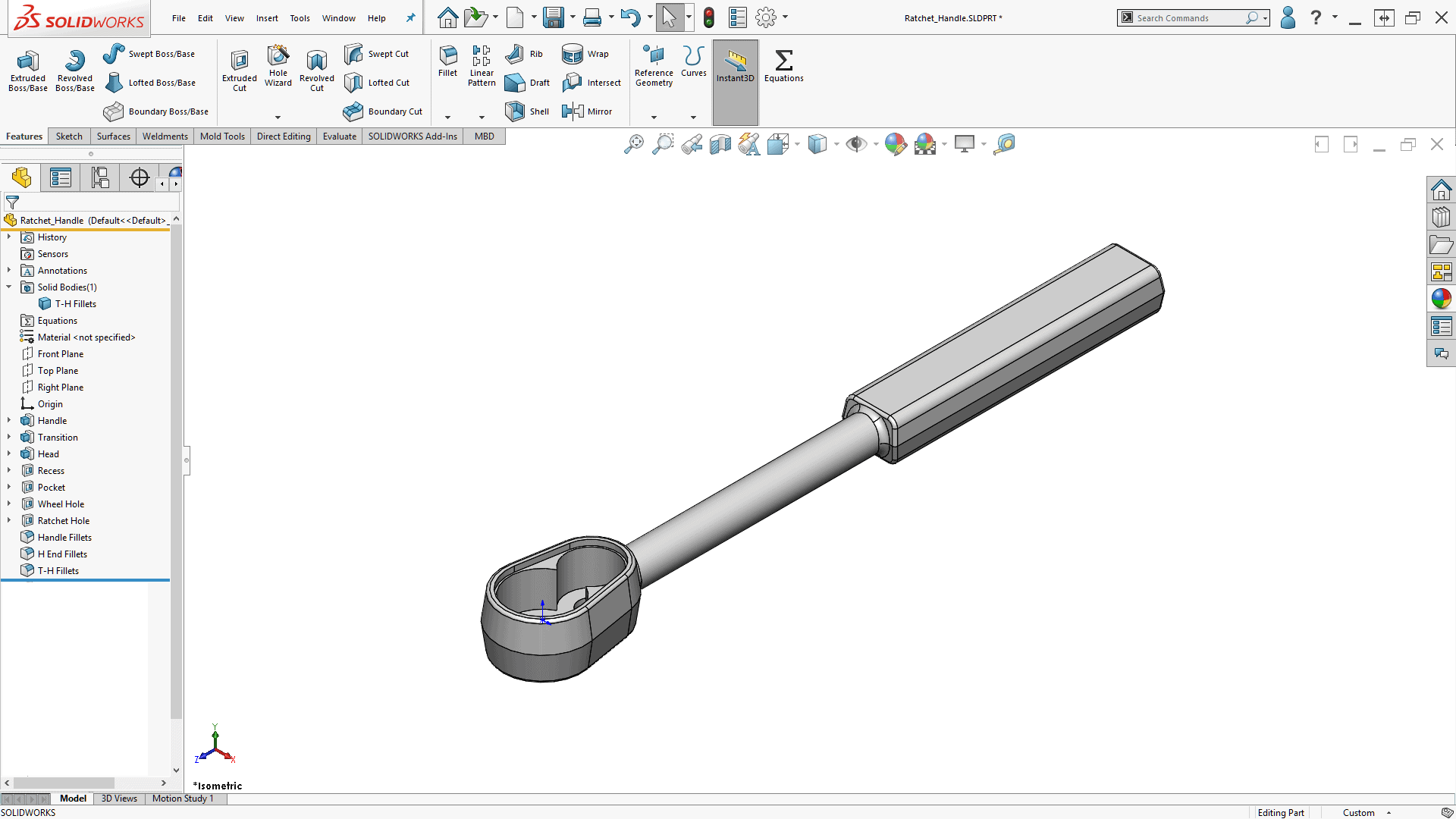This screenshot has height=819, width=1456.
Task: Select the Extruded Boss/Base tool
Action: [x=28, y=70]
